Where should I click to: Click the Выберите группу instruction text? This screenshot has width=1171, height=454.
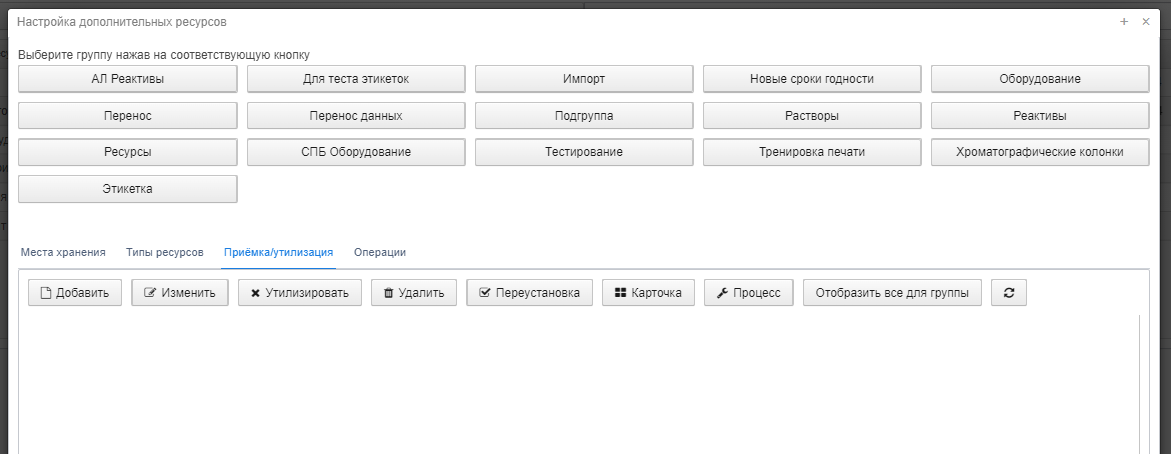pyautogui.click(x=164, y=55)
